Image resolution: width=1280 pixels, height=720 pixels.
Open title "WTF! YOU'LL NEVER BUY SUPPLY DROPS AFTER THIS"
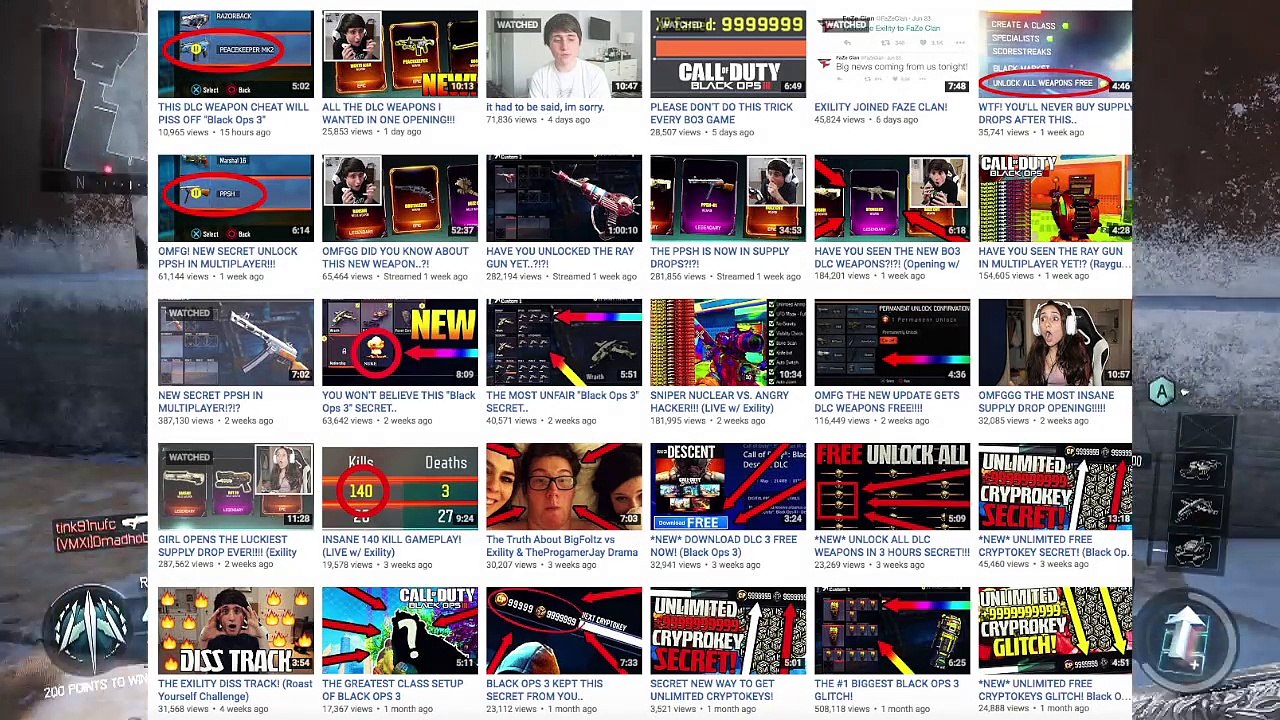(1055, 113)
